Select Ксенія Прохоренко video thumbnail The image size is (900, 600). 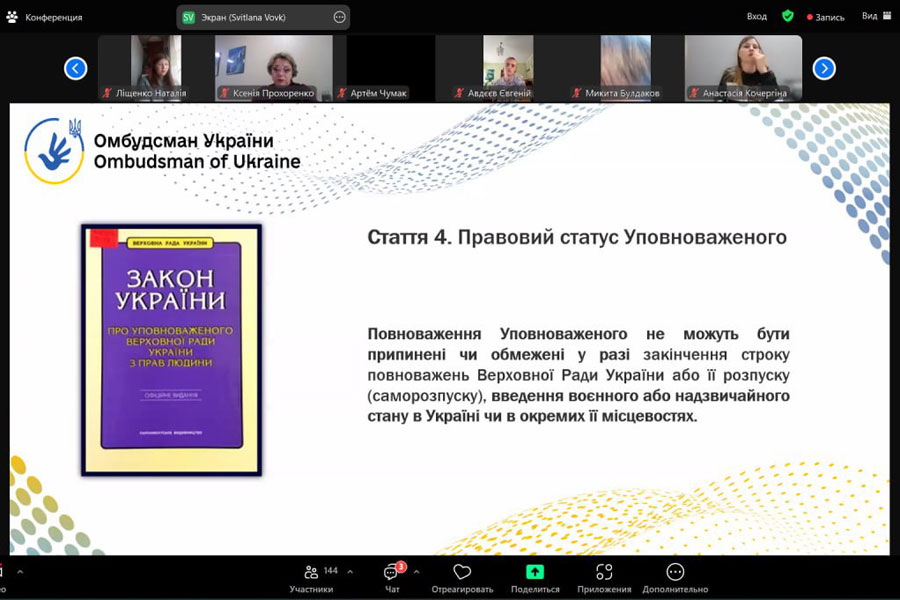pos(274,68)
